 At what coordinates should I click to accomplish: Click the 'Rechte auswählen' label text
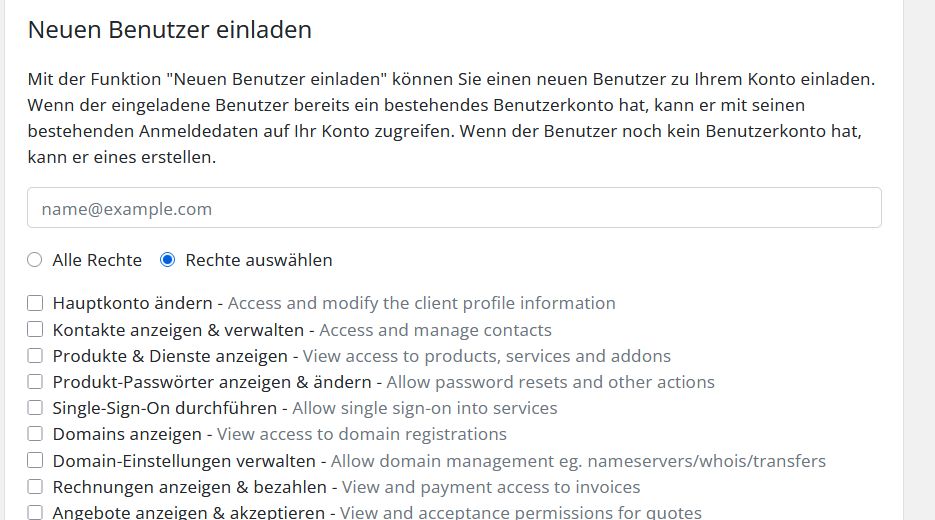pos(259,260)
